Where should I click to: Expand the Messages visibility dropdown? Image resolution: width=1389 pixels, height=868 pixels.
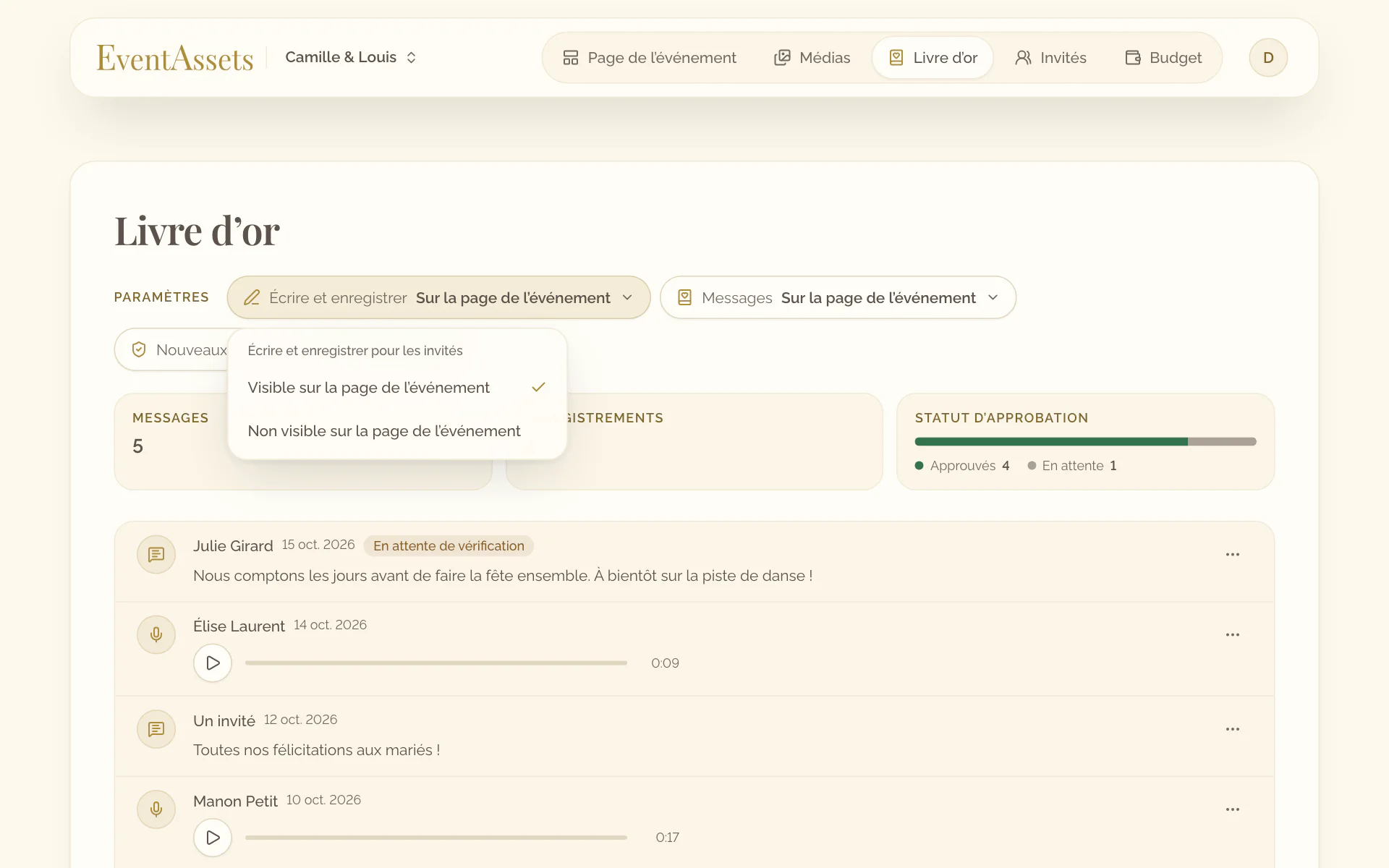click(838, 297)
